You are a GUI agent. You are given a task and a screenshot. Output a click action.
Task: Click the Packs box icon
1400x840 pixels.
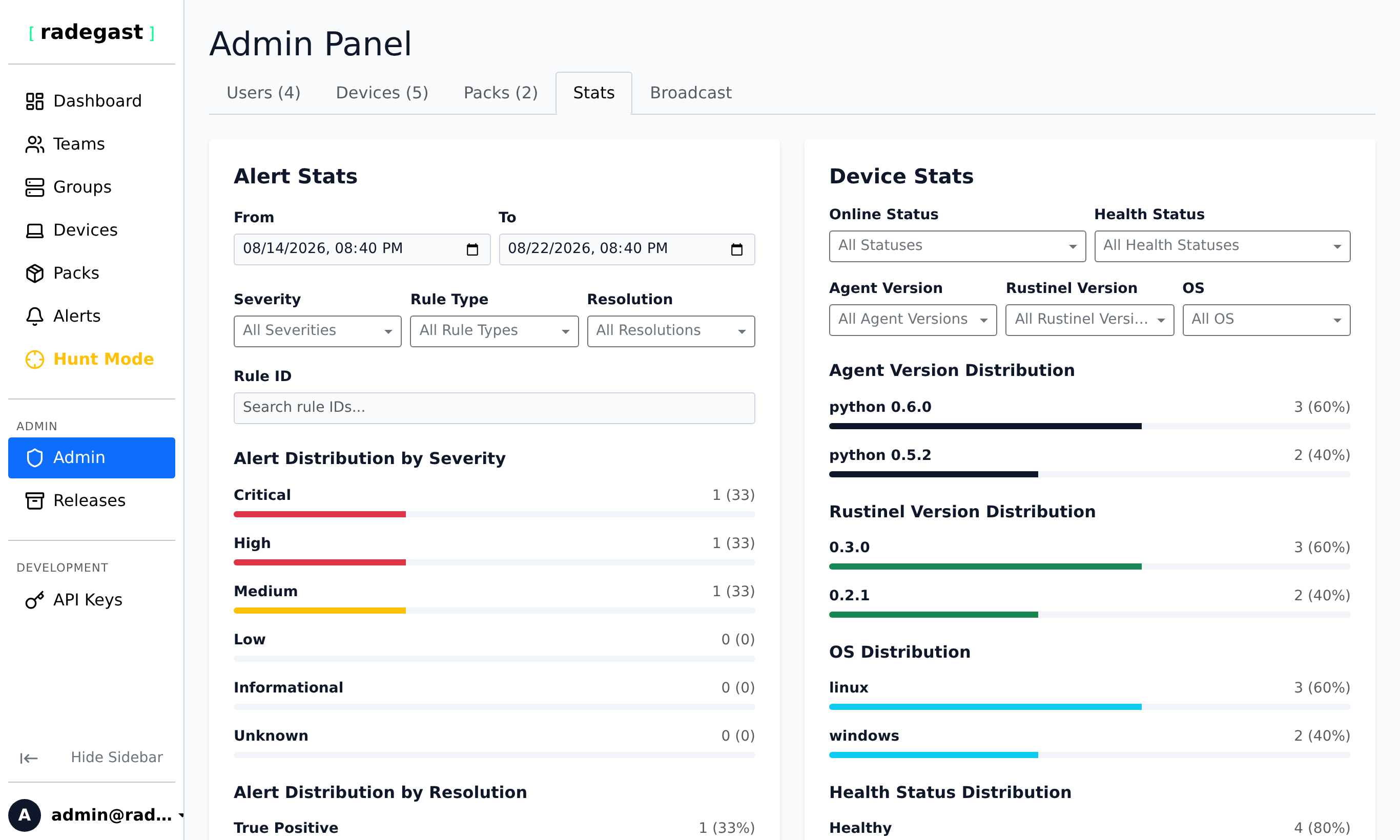34,274
